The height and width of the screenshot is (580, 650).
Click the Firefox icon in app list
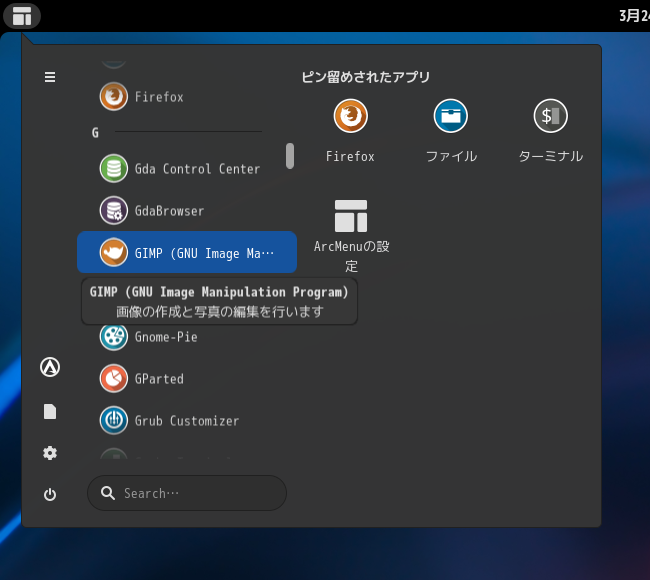point(114,97)
